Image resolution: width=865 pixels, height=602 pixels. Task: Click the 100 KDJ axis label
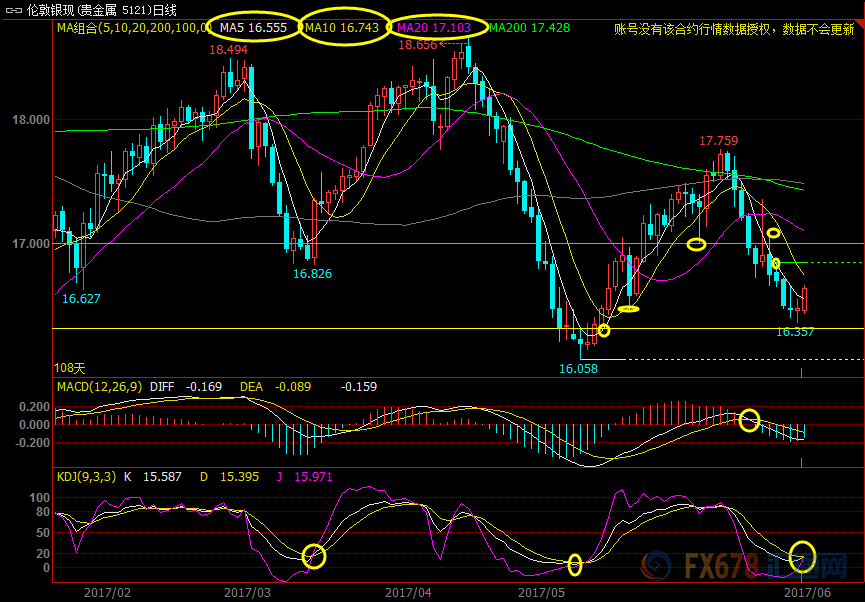pos(40,498)
